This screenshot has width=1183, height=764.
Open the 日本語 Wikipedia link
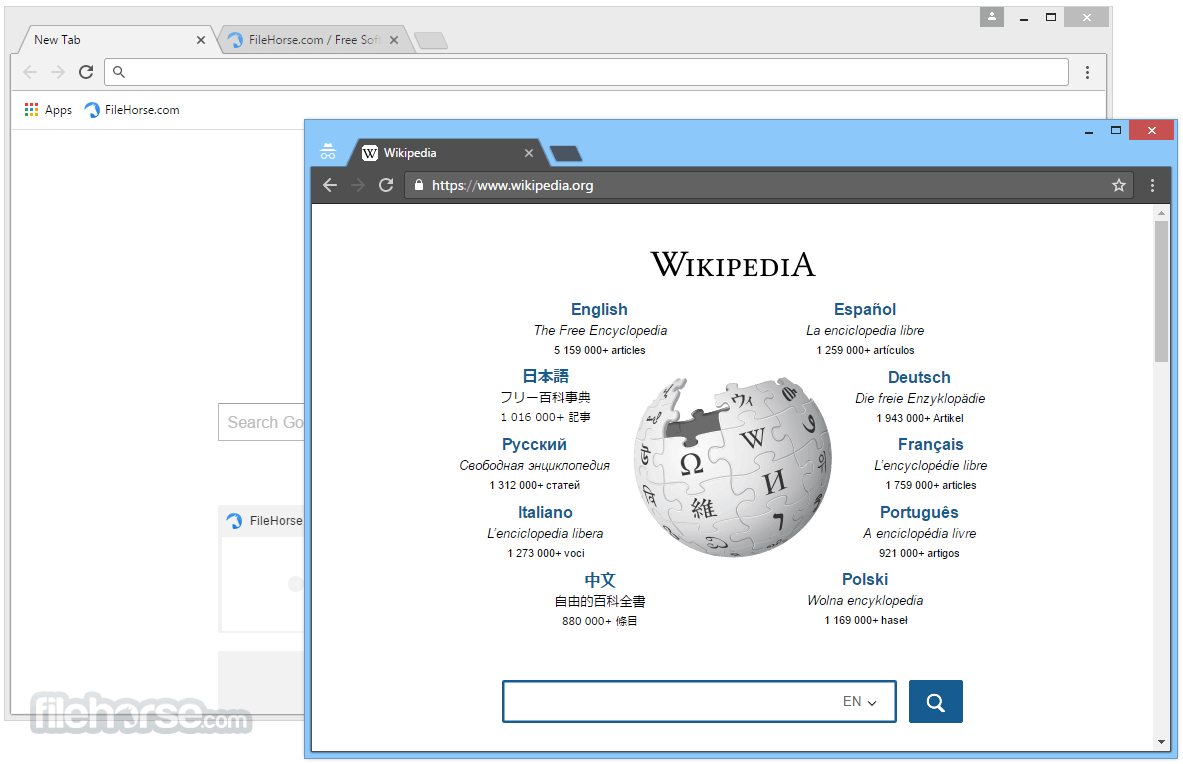(545, 376)
